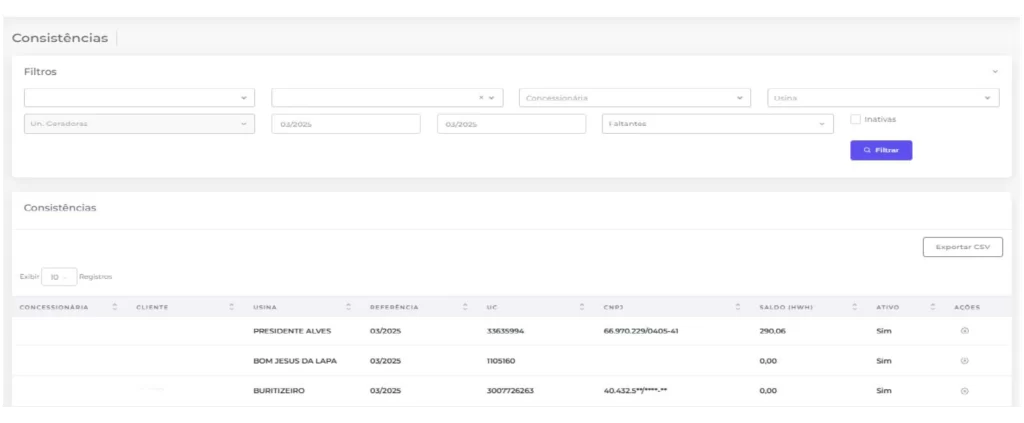Click the action icon for BOM JESUS DA LAPA
1024x423 pixels.
(964, 361)
